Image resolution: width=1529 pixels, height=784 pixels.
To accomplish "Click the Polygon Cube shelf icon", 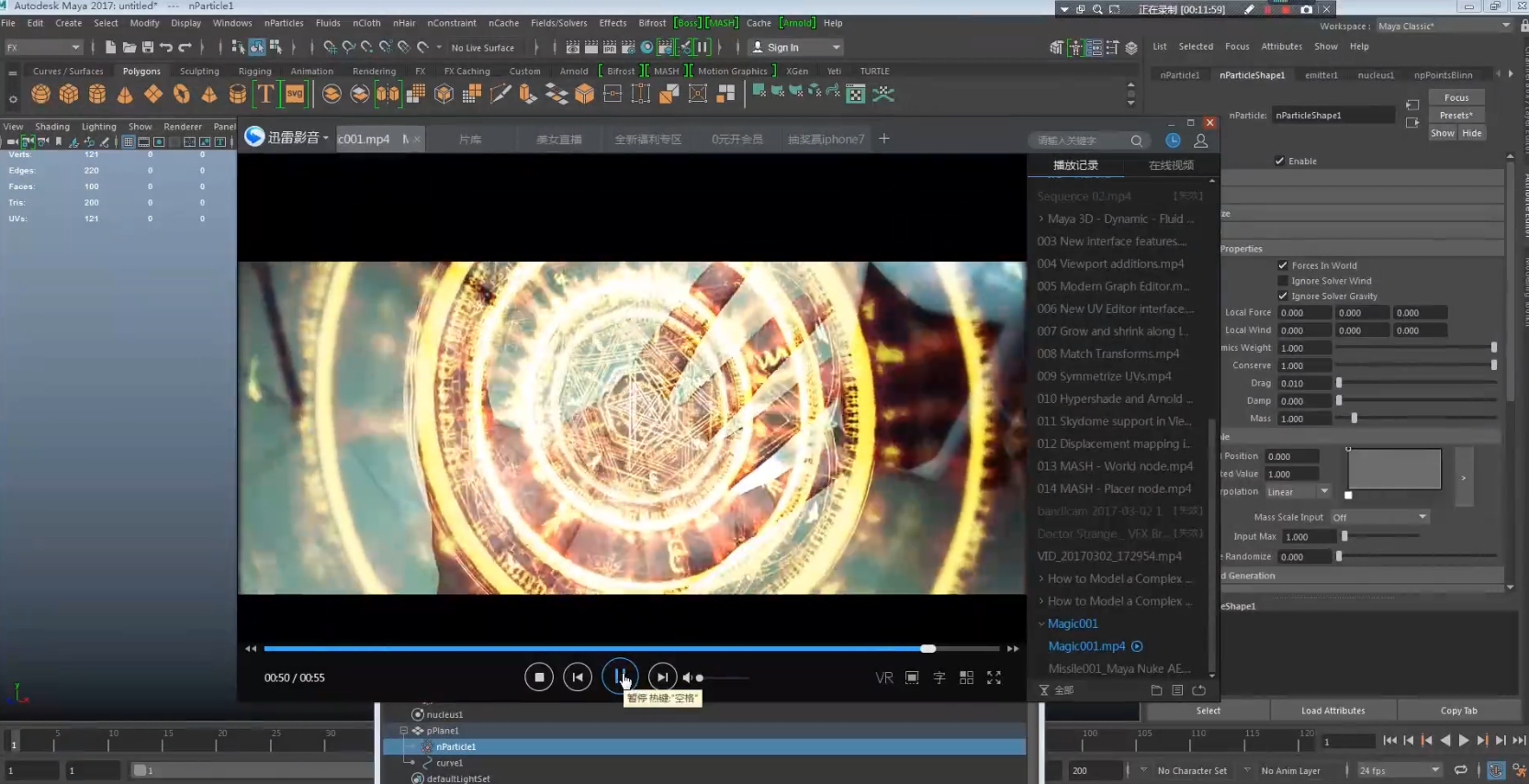I will tap(69, 94).
